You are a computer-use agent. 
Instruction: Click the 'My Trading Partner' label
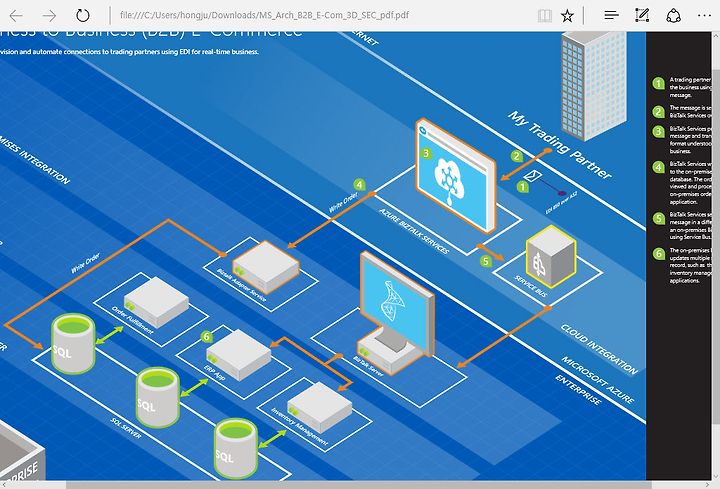click(x=560, y=145)
